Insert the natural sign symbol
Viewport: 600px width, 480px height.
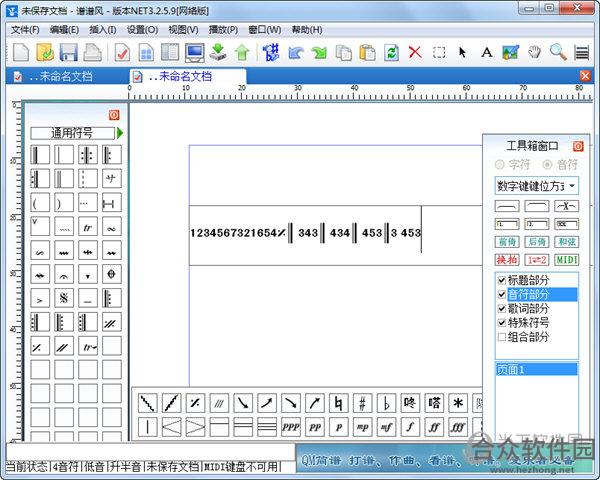pyautogui.click(x=338, y=403)
